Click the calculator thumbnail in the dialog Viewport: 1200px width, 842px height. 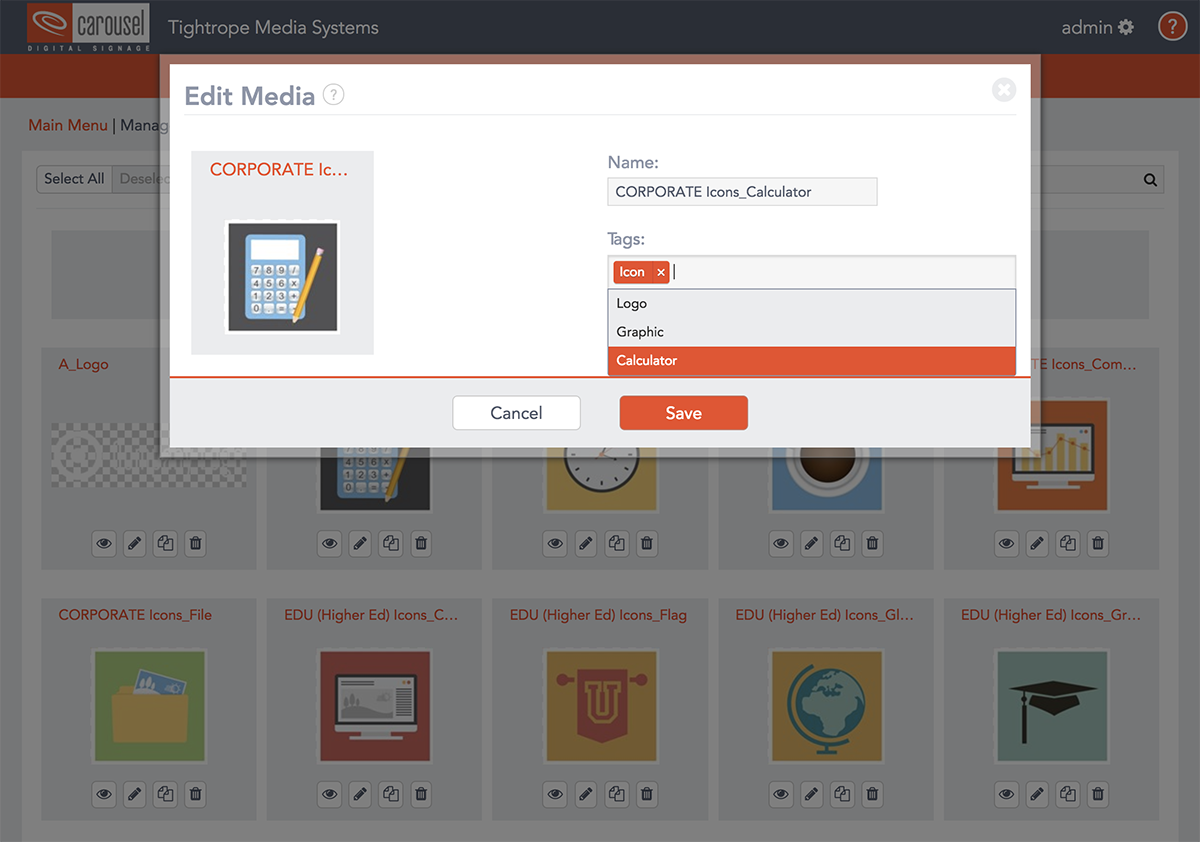click(x=282, y=276)
